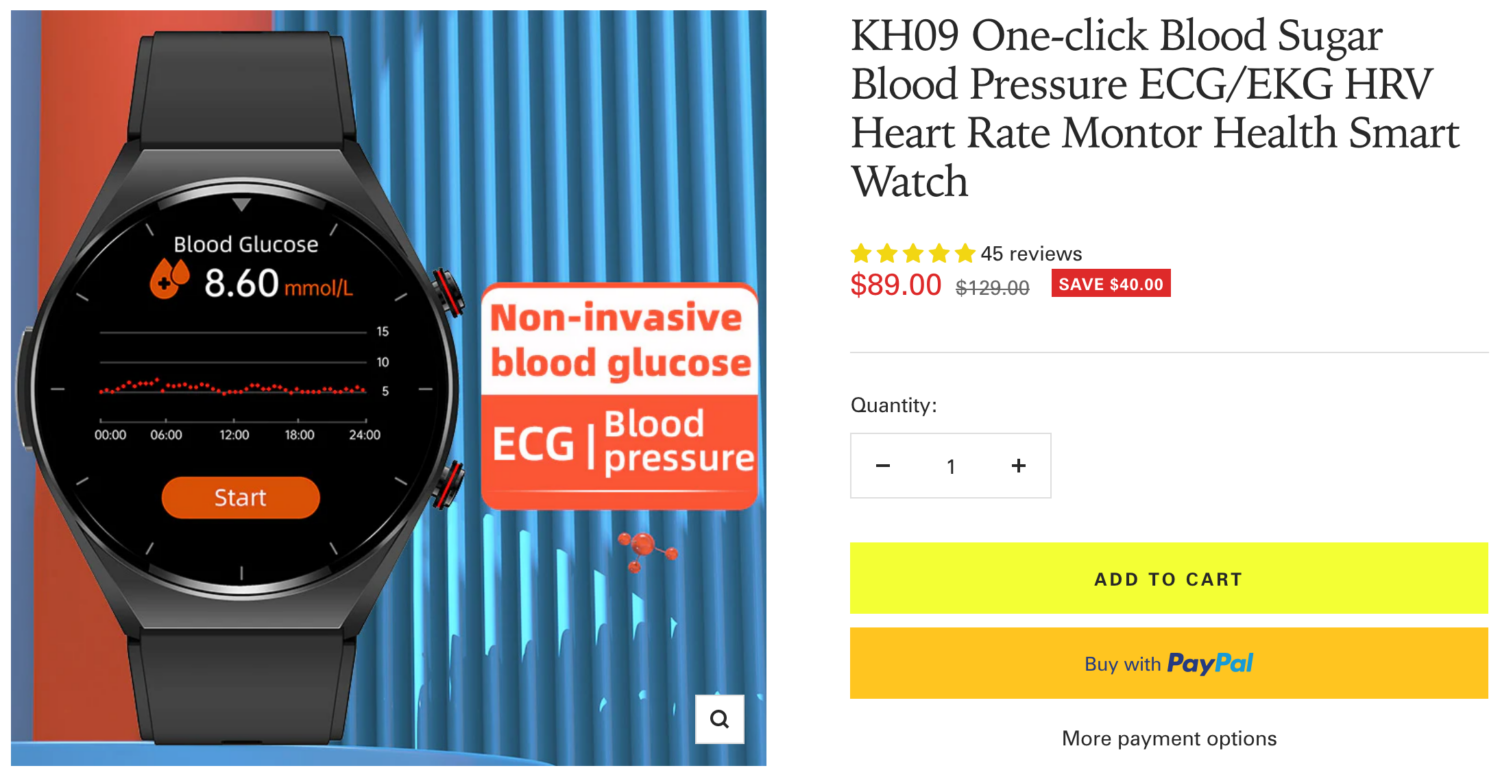Click the Buy with PayPal button
The image size is (1500, 779).
pos(1168,663)
